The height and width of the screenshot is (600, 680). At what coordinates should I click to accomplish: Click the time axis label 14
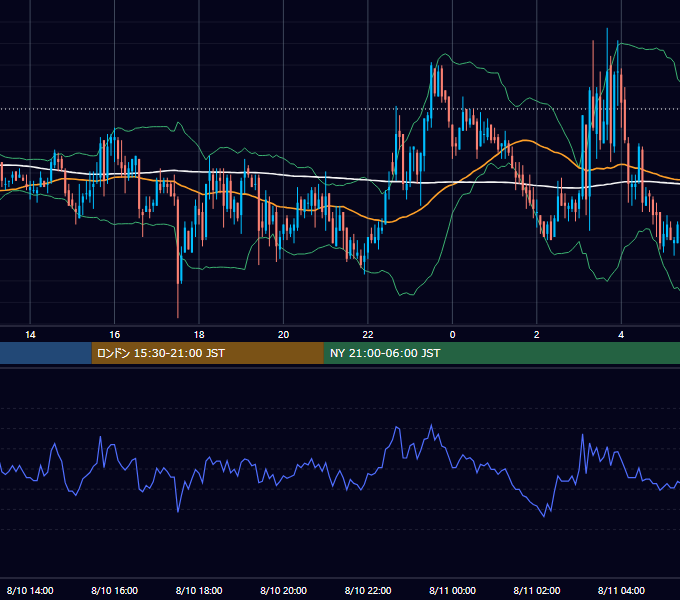point(30,335)
